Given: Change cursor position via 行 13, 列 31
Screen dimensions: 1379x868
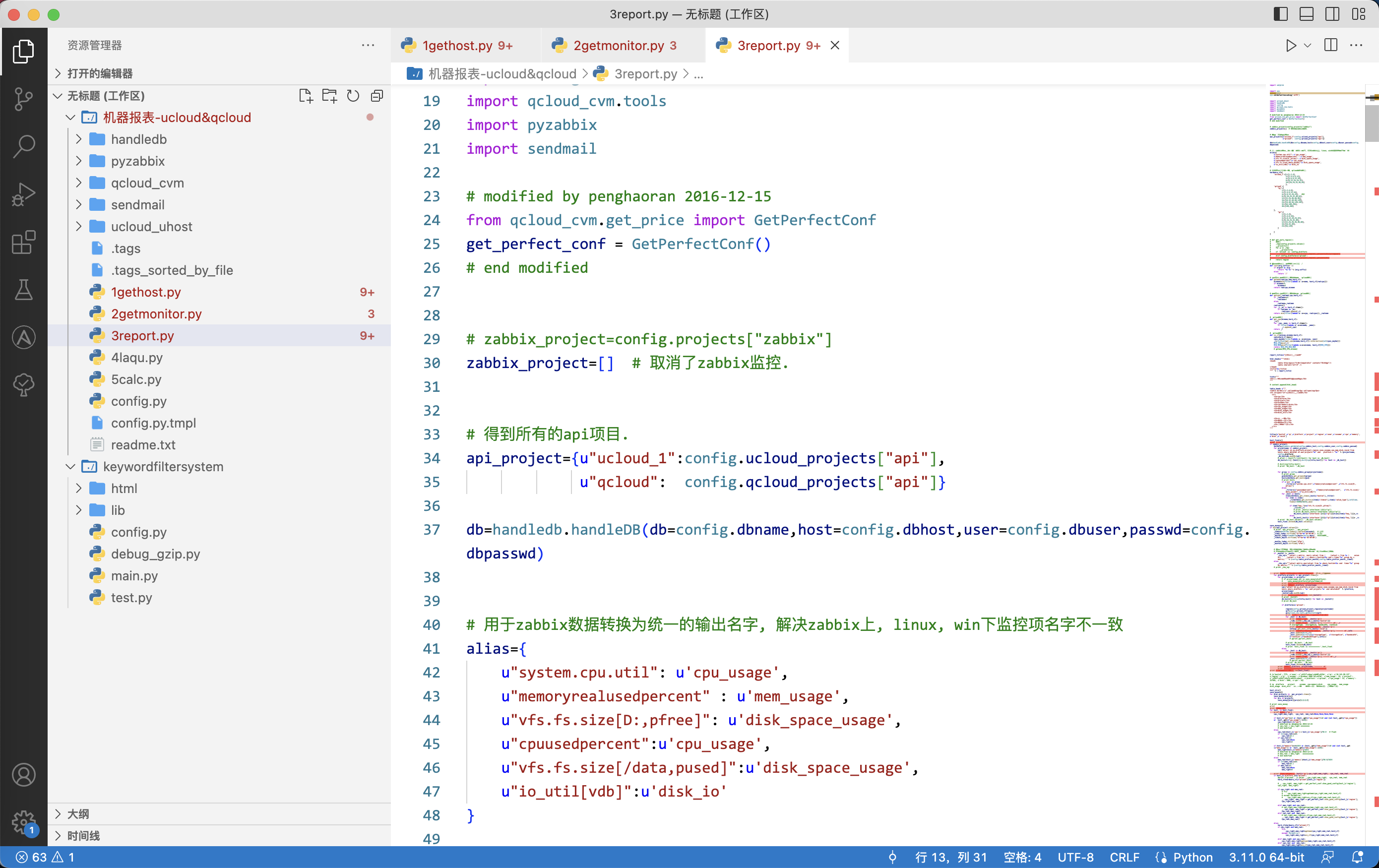Looking at the screenshot, I should [950, 857].
